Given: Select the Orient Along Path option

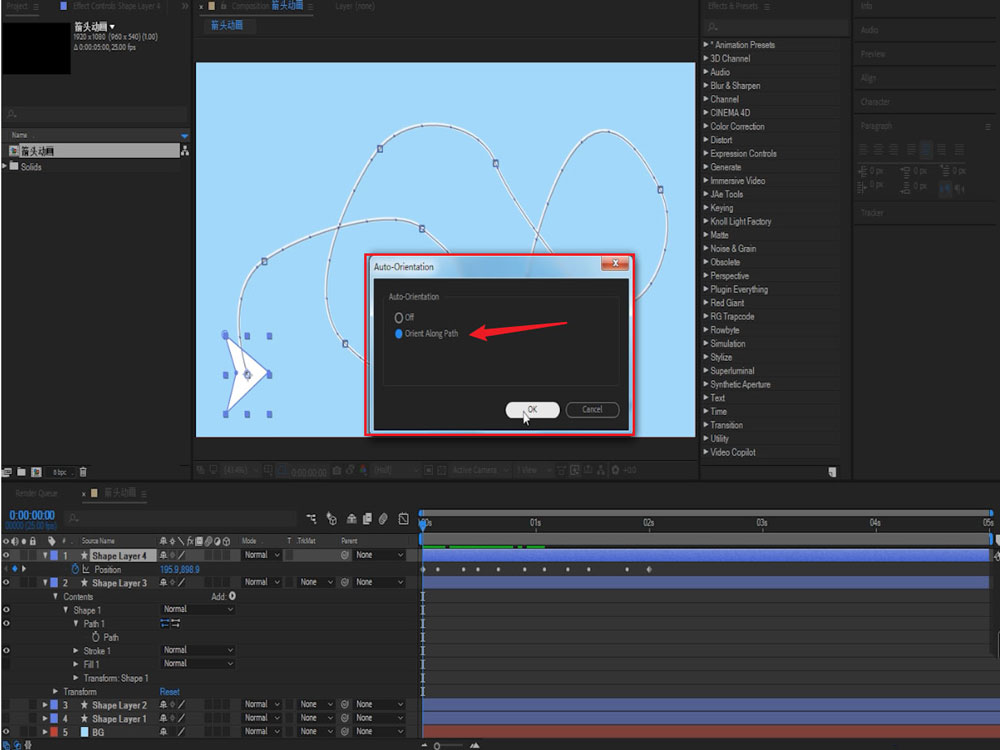Looking at the screenshot, I should coord(399,334).
